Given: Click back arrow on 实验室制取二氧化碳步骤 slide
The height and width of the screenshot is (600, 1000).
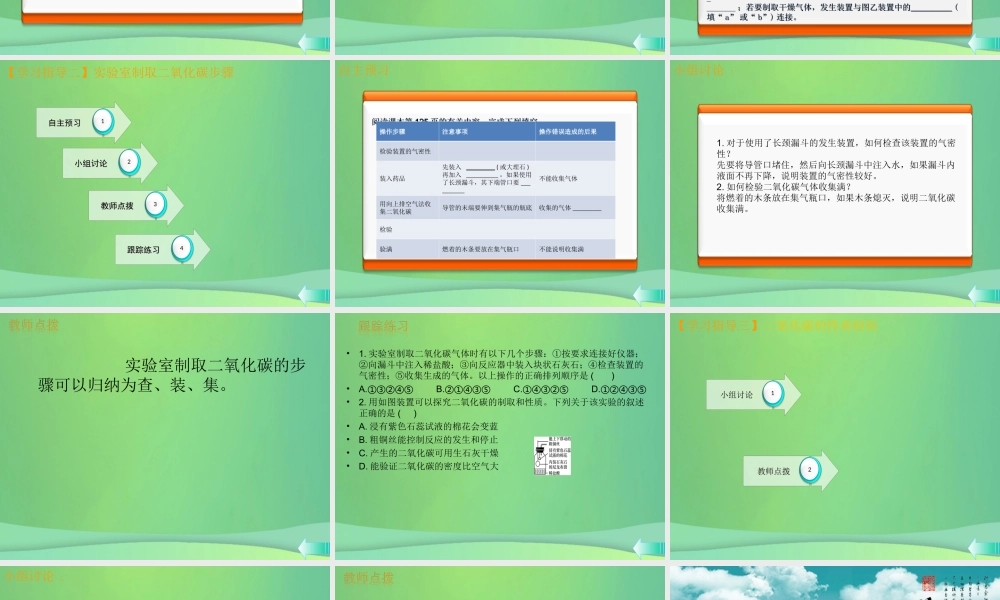Looking at the screenshot, I should (x=314, y=295).
